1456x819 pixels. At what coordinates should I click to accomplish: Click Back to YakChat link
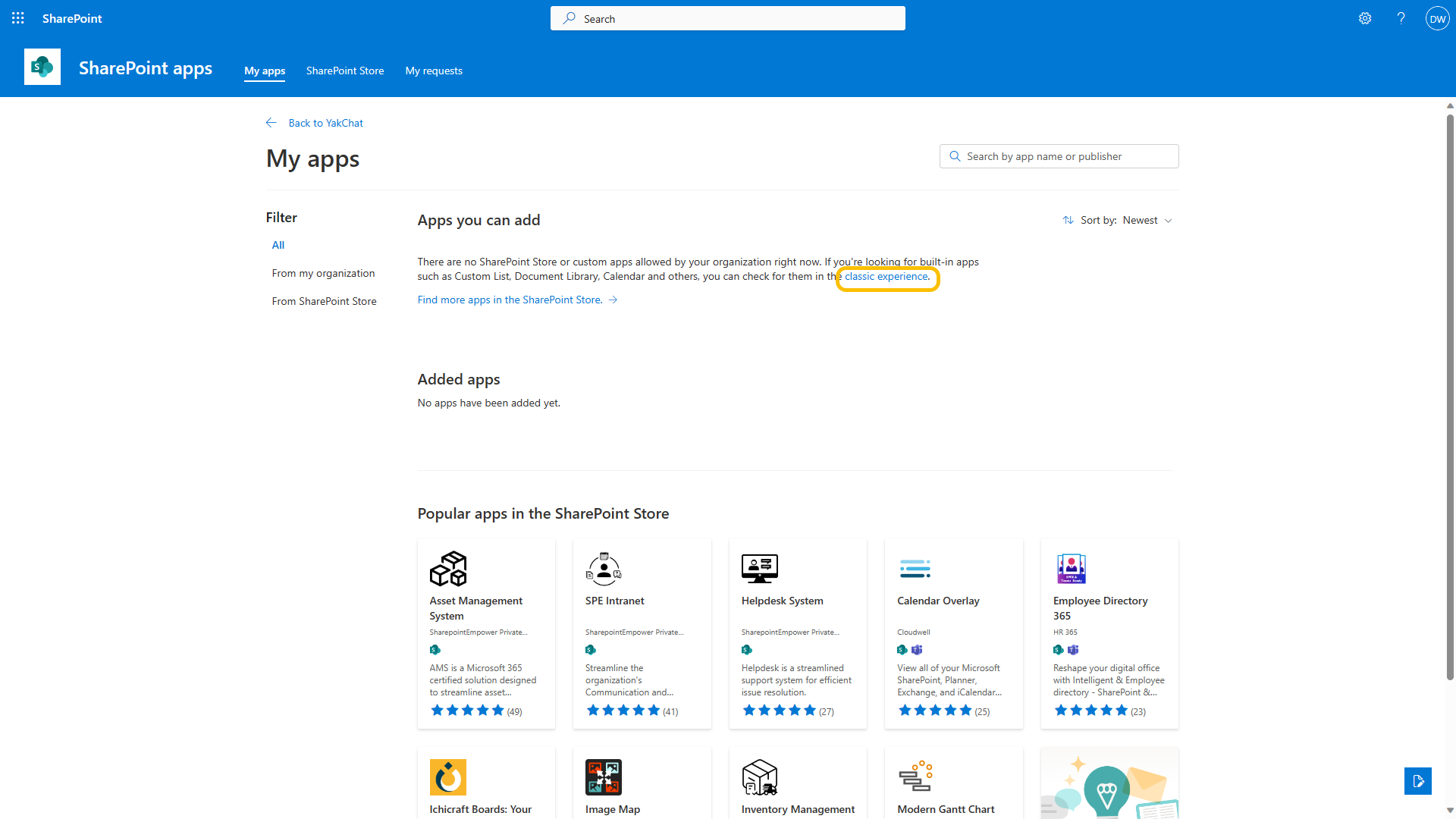pyautogui.click(x=325, y=123)
